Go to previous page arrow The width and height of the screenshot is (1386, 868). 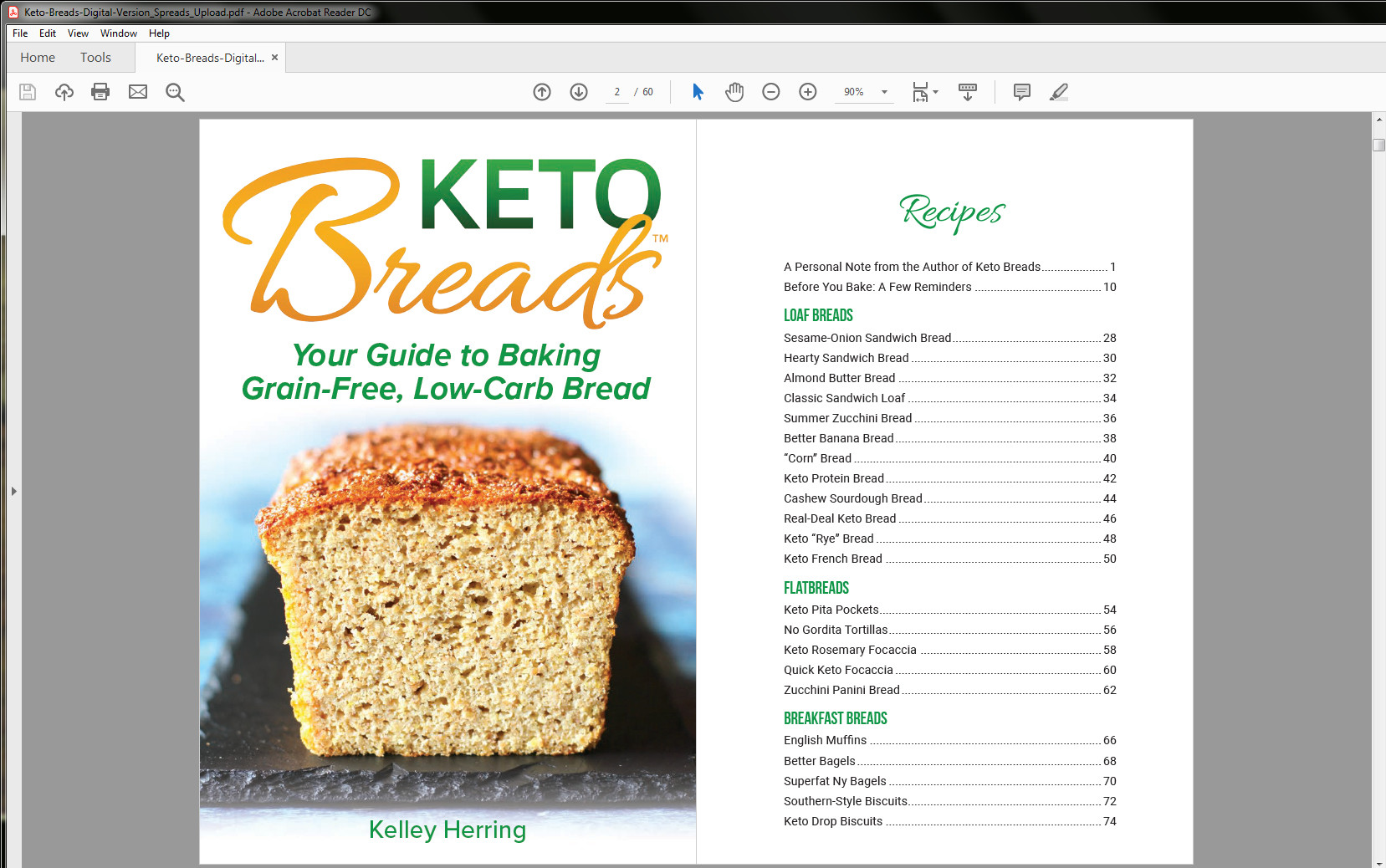[x=542, y=92]
